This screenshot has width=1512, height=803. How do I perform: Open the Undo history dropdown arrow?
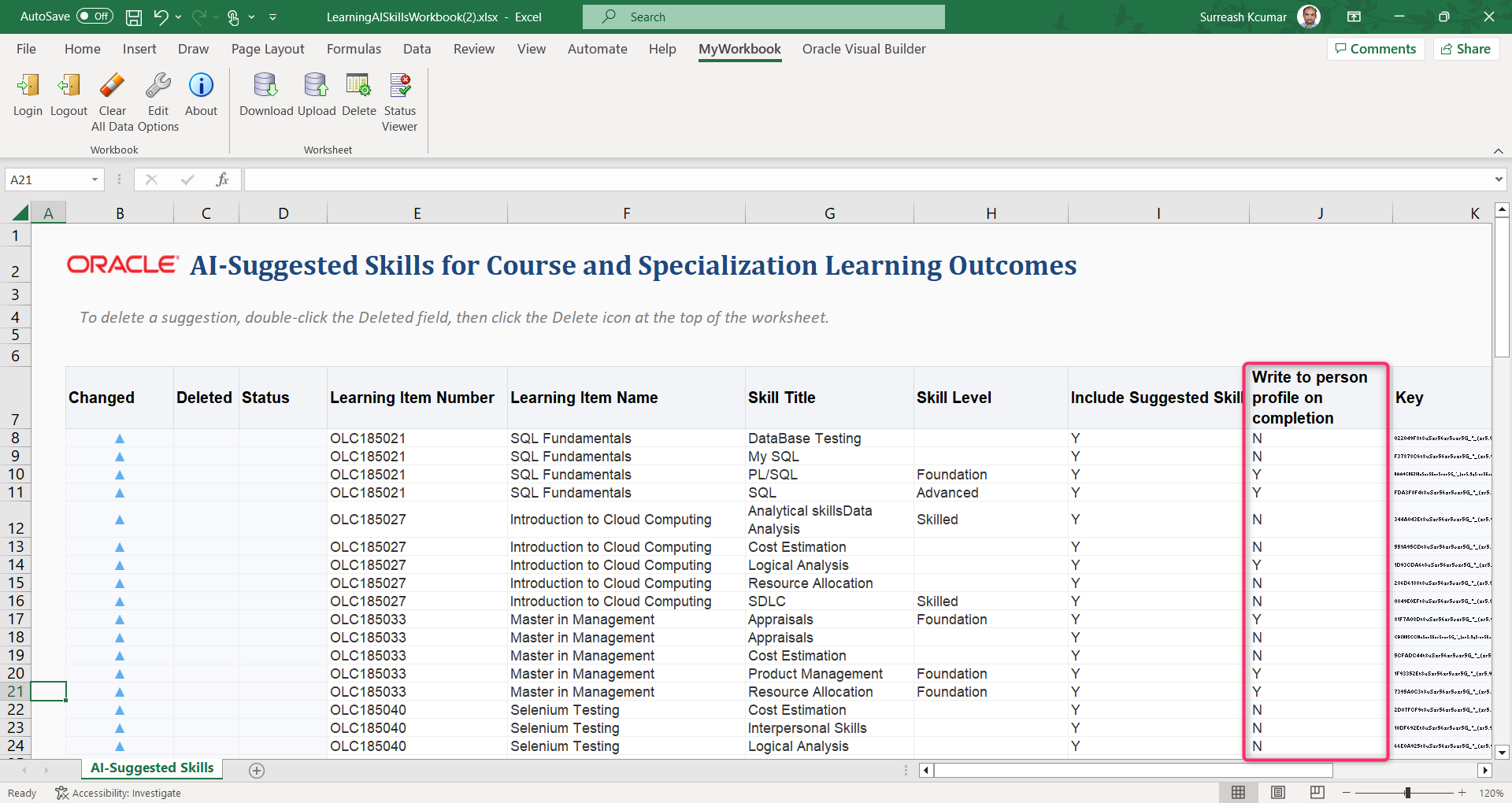(179, 17)
